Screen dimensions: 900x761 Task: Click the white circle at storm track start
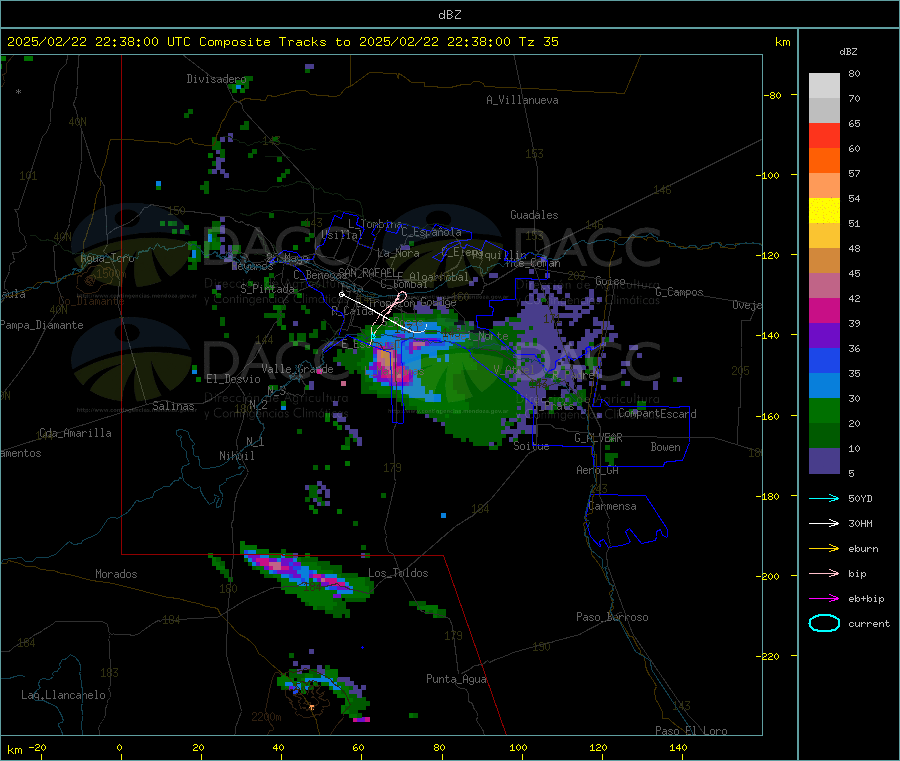(x=342, y=294)
